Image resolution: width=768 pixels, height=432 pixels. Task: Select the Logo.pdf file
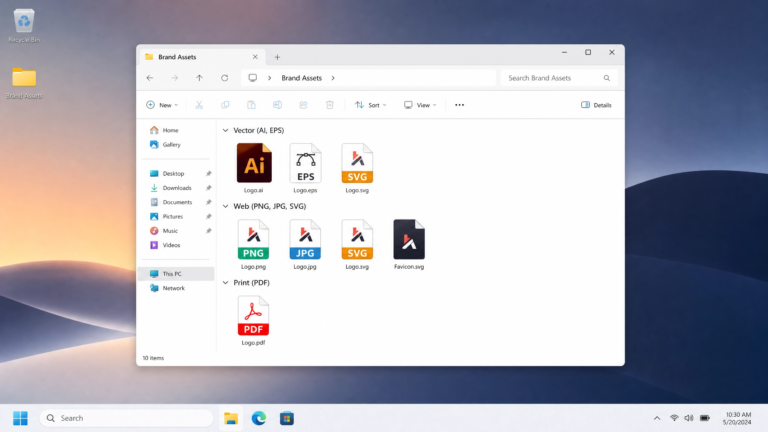253,320
